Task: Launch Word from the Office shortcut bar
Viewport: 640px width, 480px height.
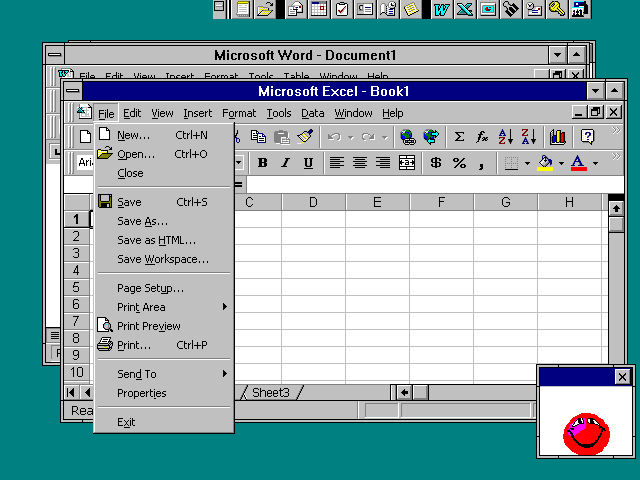Action: pyautogui.click(x=441, y=9)
